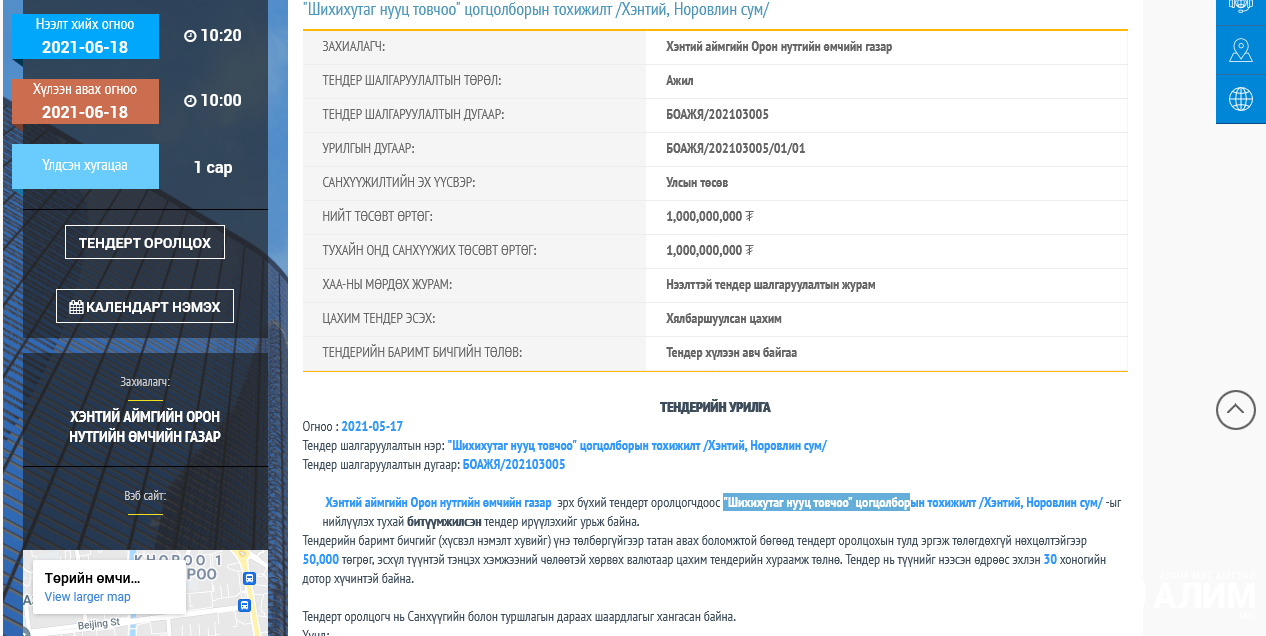Click the БОАЖЯ/202103005 value in the table
The width and height of the screenshot is (1266, 636).
pyautogui.click(x=717, y=115)
